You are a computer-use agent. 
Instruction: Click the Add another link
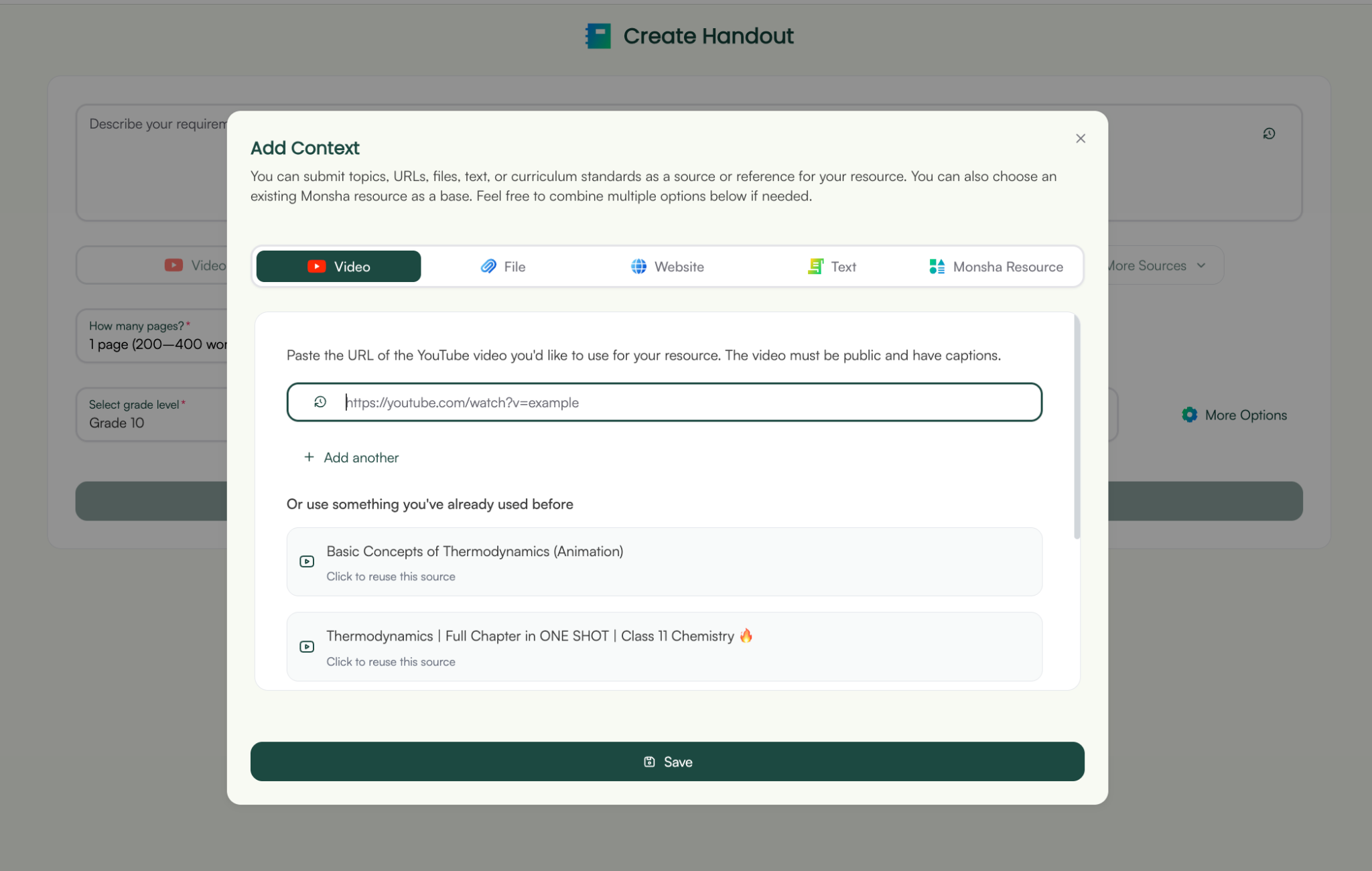point(350,457)
